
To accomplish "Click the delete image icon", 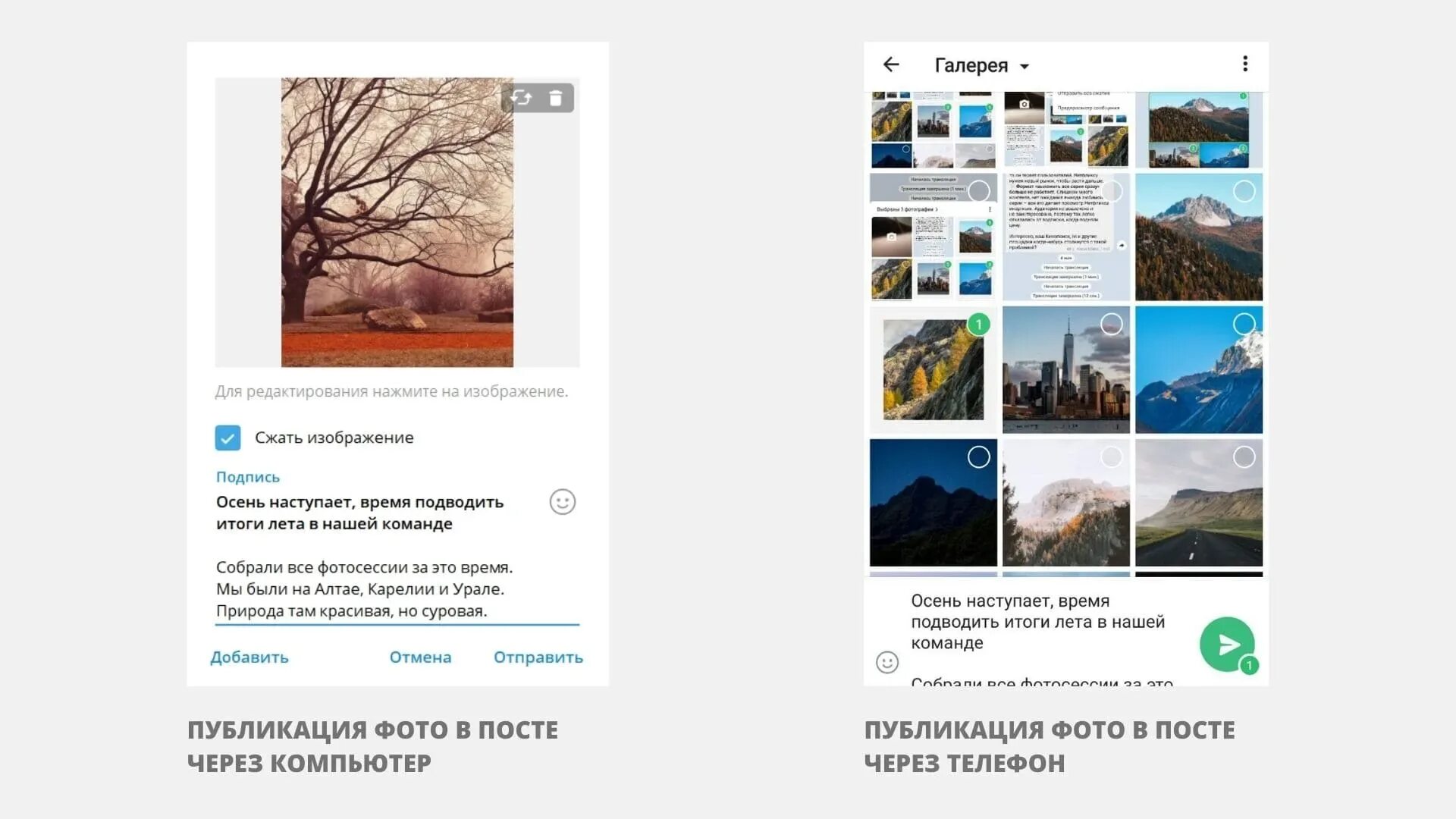I will click(x=554, y=97).
